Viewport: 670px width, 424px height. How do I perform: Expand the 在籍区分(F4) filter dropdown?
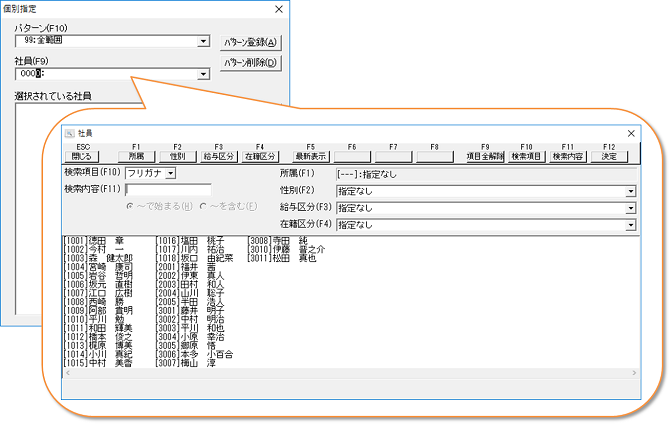(631, 226)
